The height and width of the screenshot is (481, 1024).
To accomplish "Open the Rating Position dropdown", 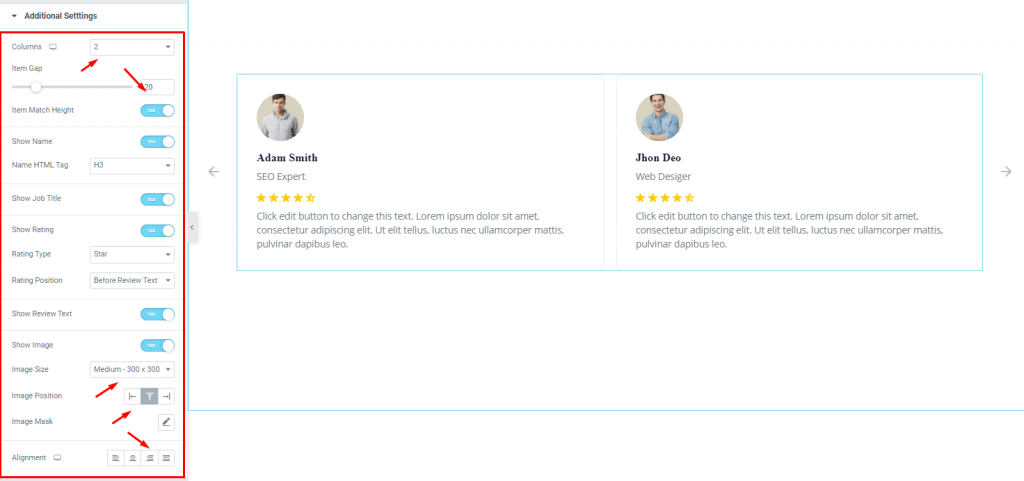I will (x=132, y=281).
